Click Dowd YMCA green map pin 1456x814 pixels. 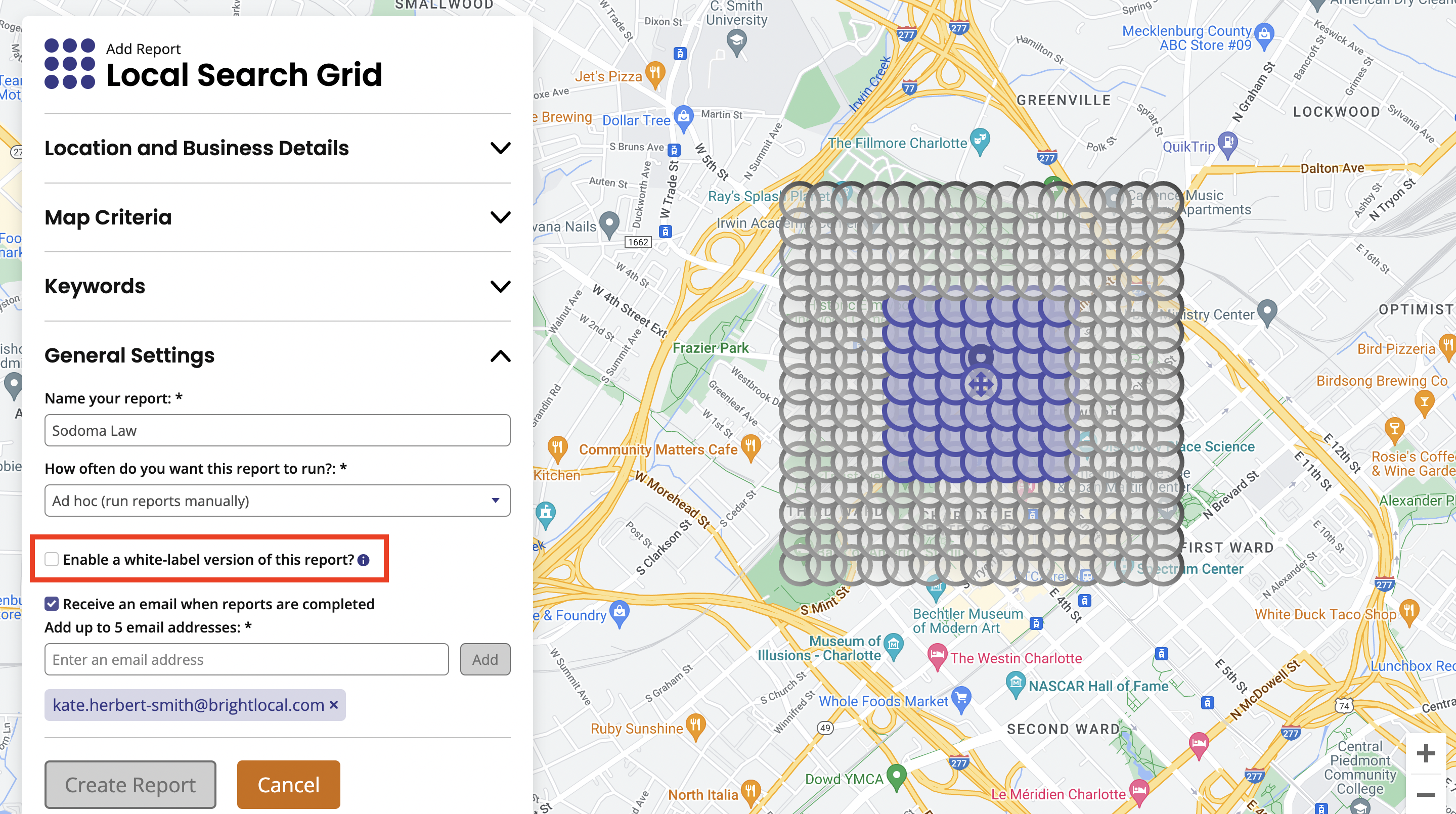[897, 777]
